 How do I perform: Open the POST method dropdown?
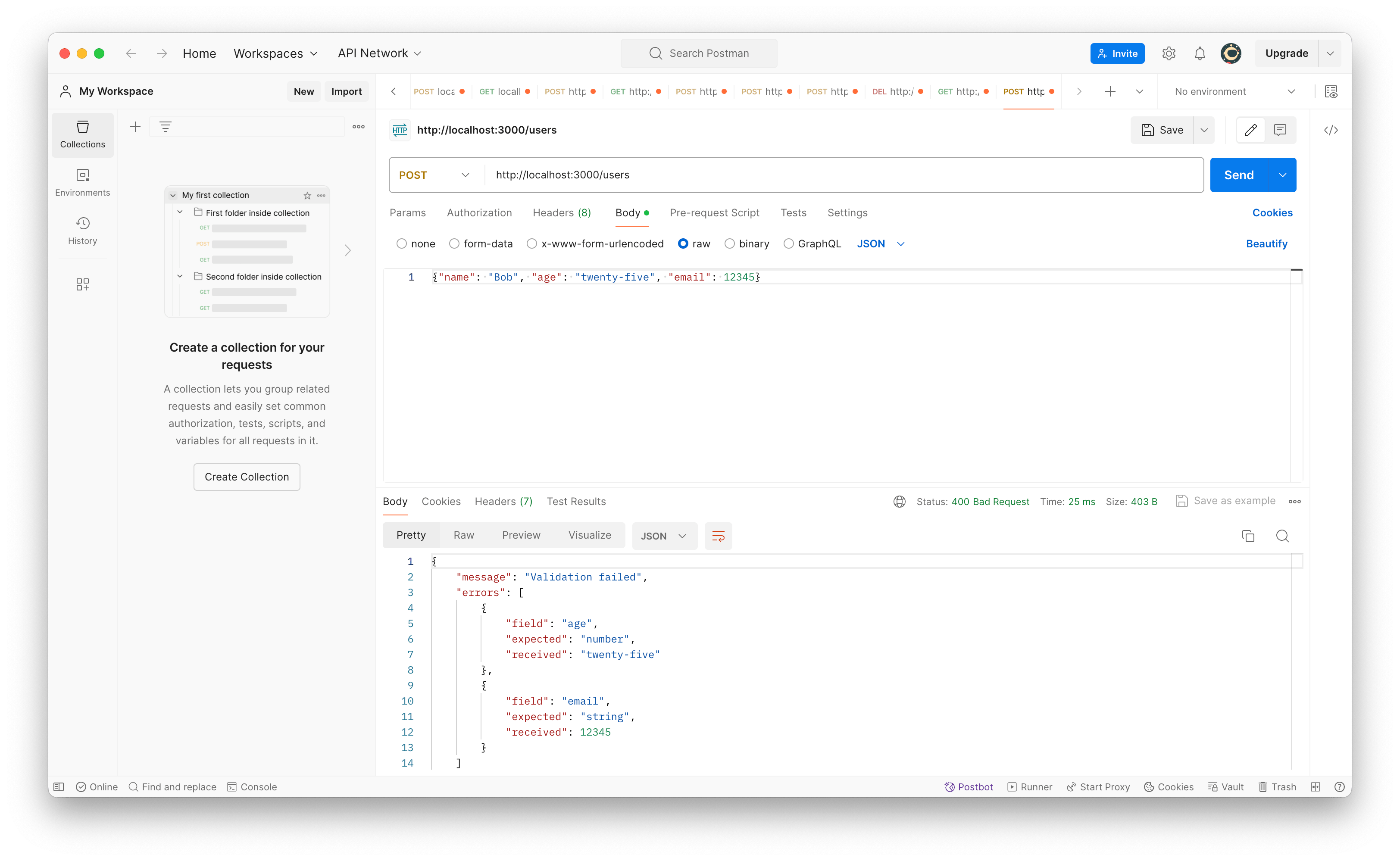tap(435, 175)
